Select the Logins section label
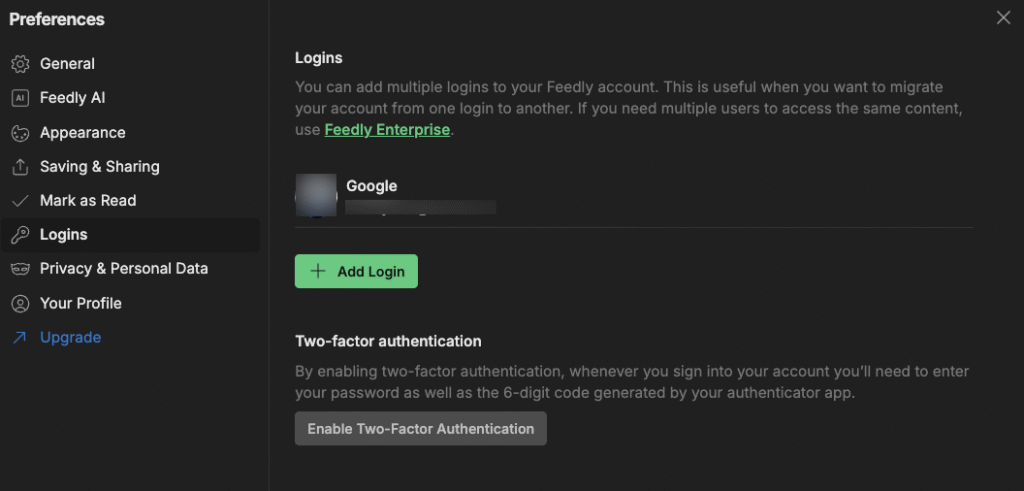The height and width of the screenshot is (491, 1024). [63, 234]
